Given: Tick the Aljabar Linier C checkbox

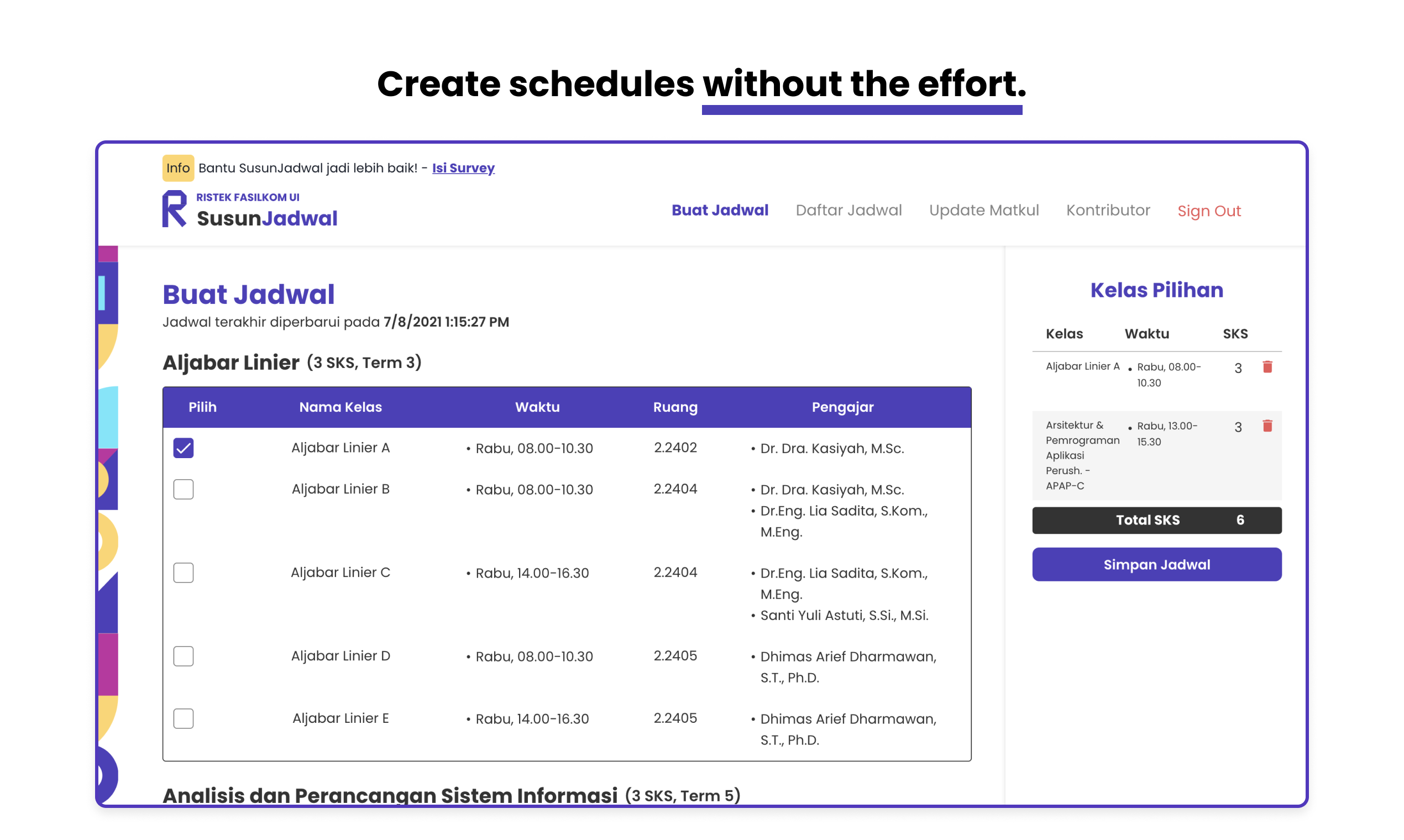Looking at the screenshot, I should point(184,573).
